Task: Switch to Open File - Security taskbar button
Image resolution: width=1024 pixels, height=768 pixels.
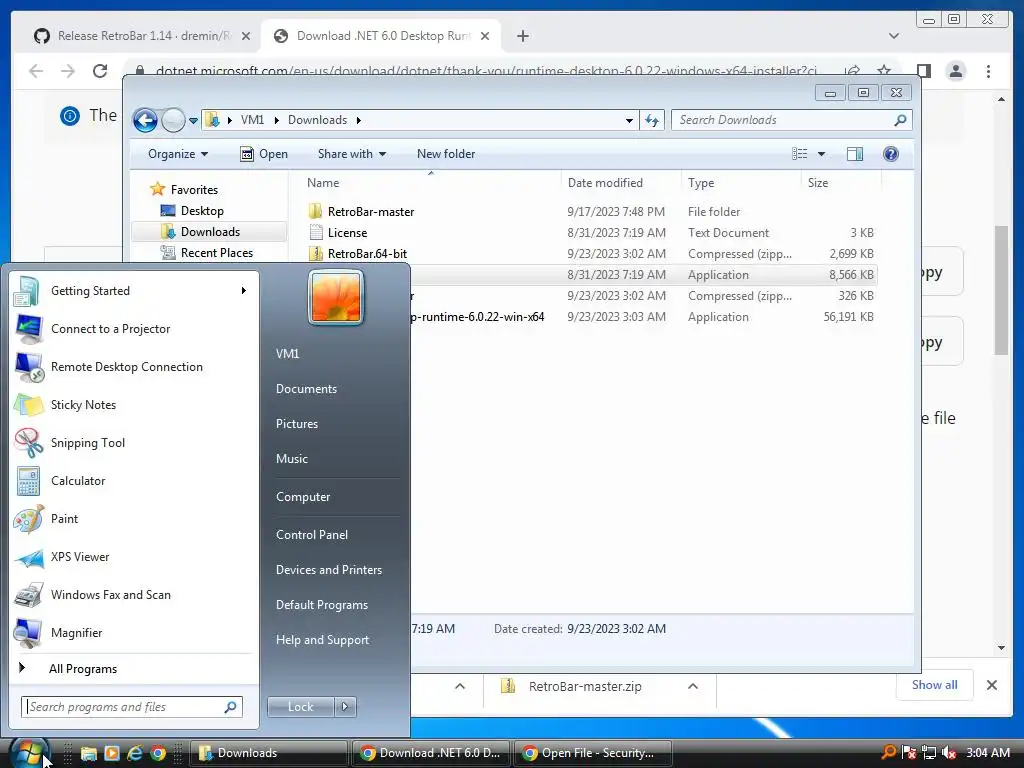Action: point(592,753)
